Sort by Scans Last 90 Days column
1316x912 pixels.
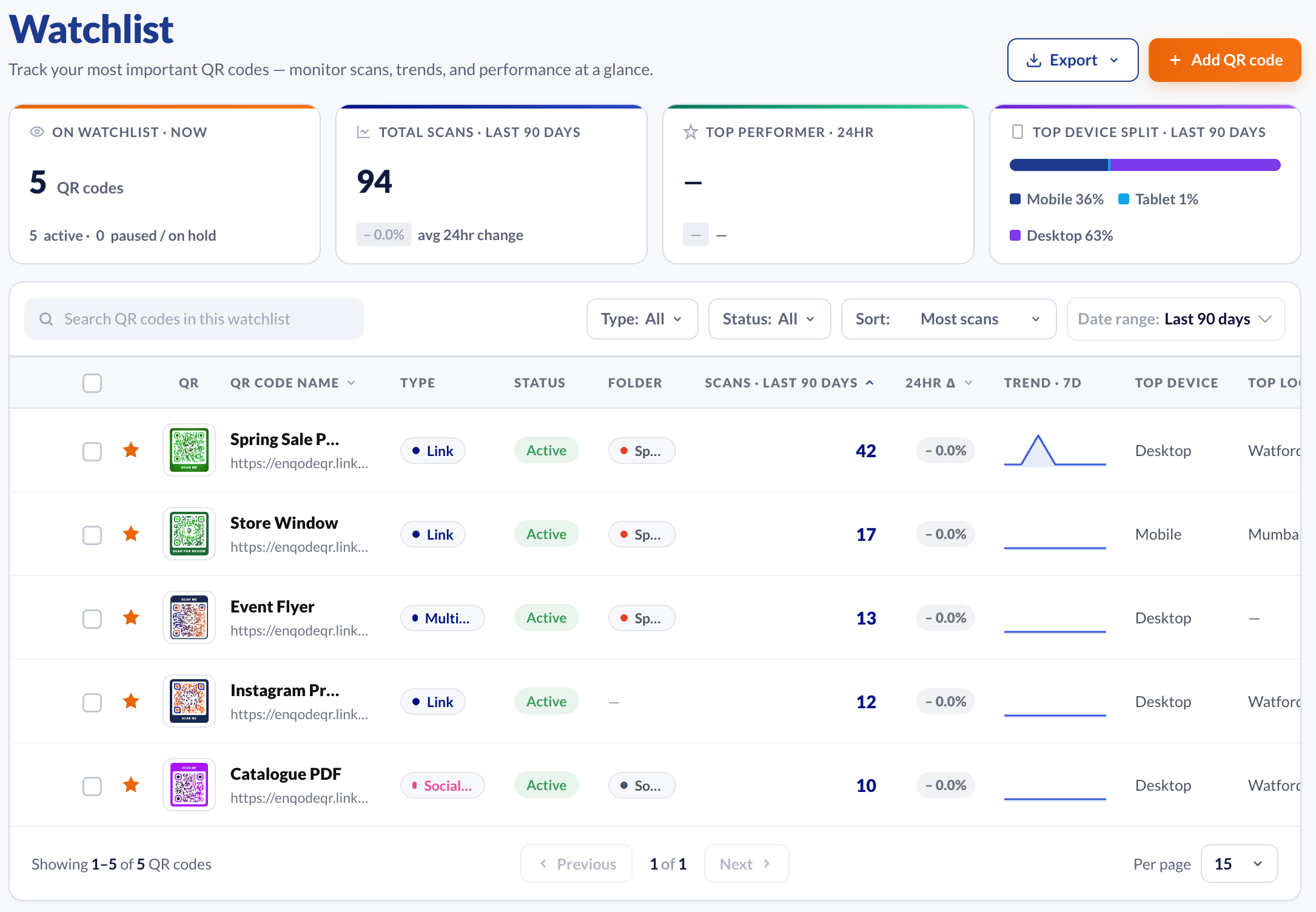click(x=789, y=383)
